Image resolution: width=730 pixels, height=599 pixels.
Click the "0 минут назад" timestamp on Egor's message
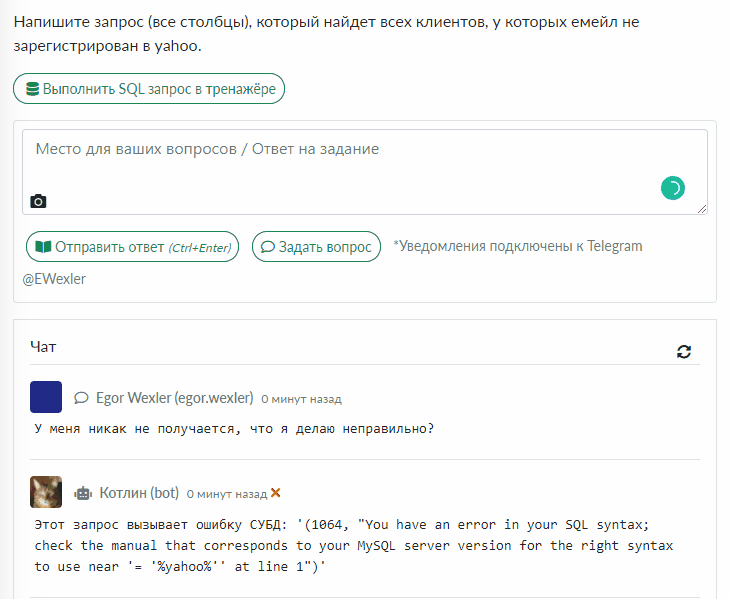[x=301, y=399]
